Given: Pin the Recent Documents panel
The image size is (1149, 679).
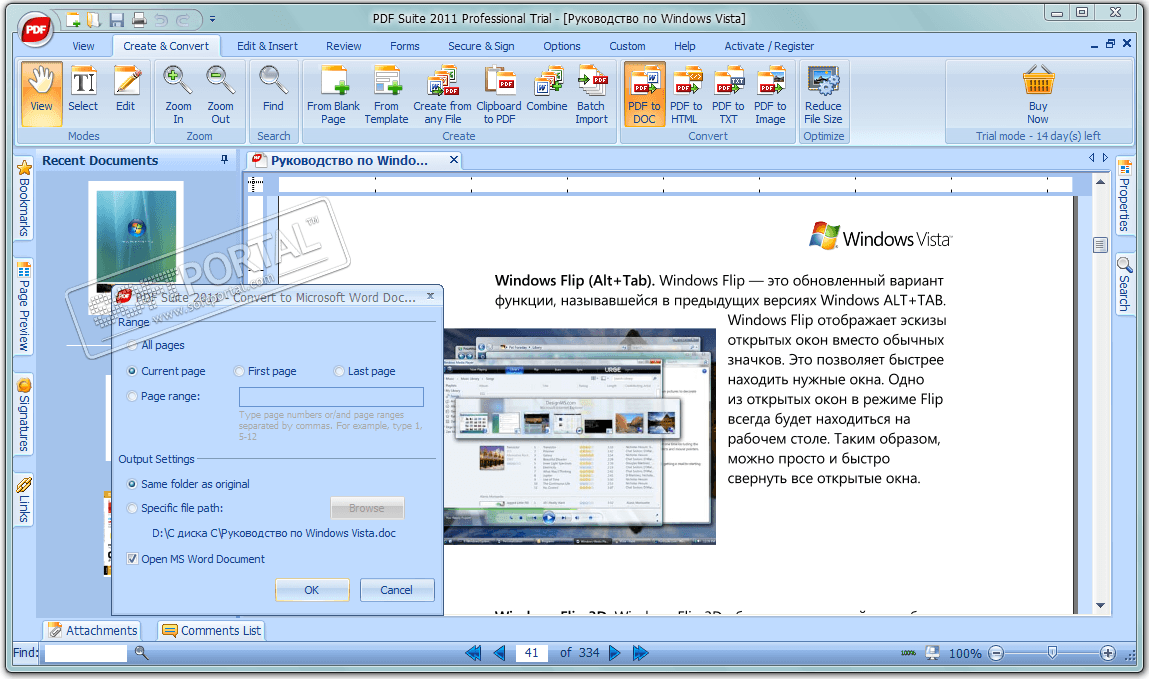Looking at the screenshot, I should point(224,160).
